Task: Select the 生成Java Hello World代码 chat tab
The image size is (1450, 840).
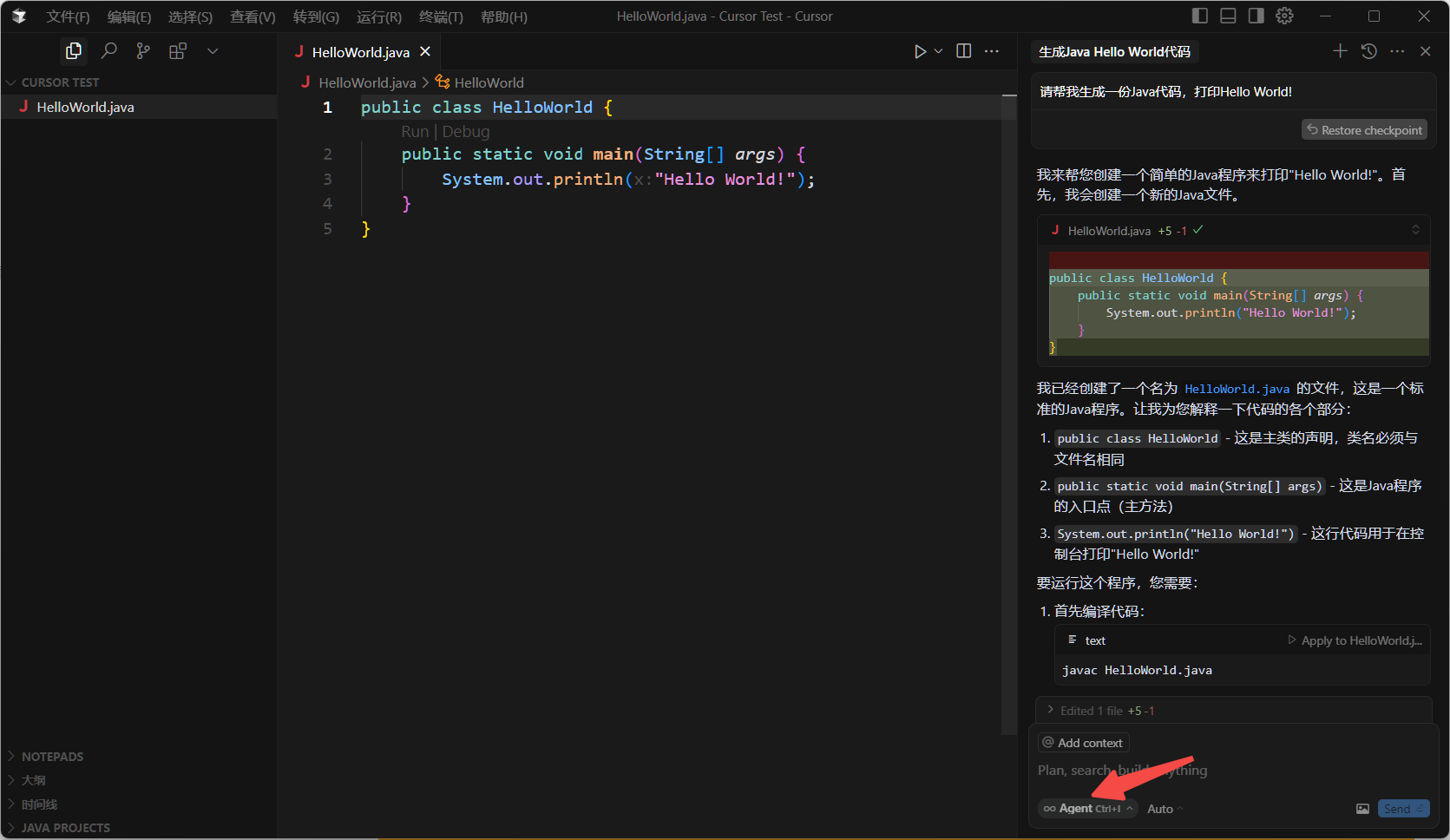Action: click(x=1114, y=52)
